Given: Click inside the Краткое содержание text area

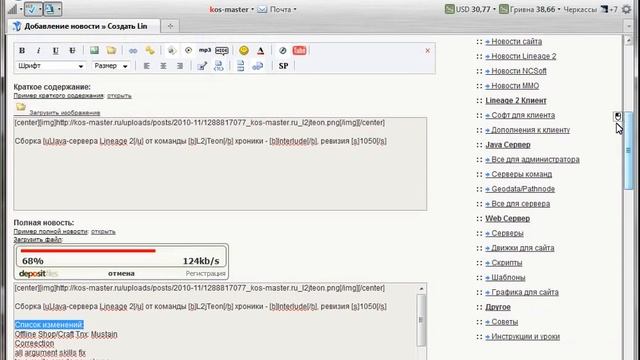Looking at the screenshot, I should pyautogui.click(x=220, y=164).
